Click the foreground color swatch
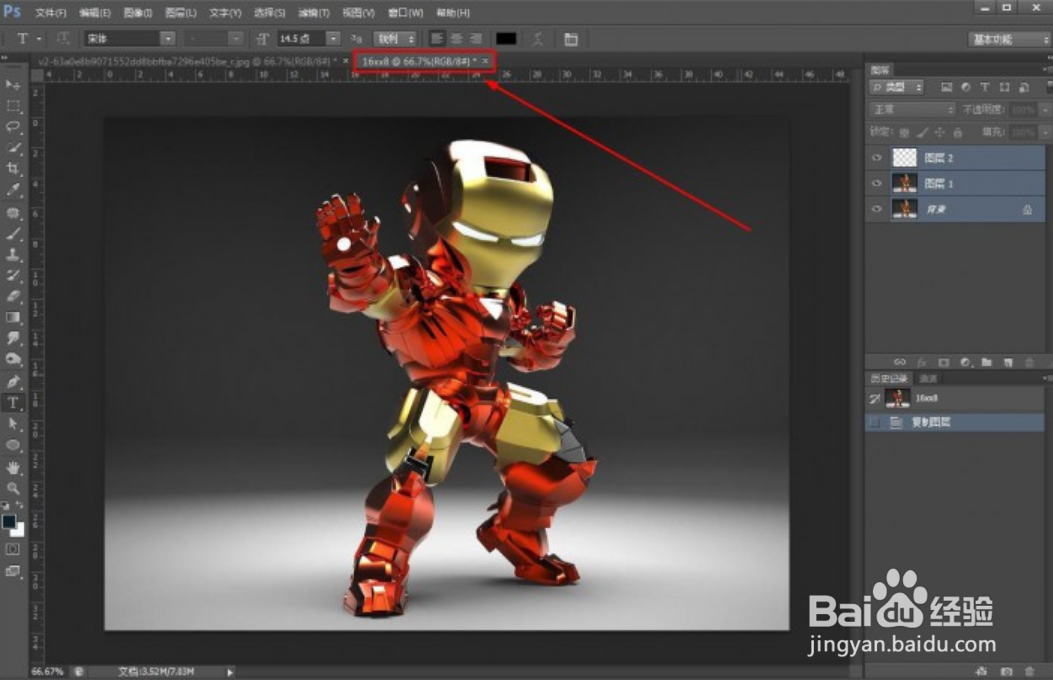This screenshot has height=680, width=1053. coord(9,522)
